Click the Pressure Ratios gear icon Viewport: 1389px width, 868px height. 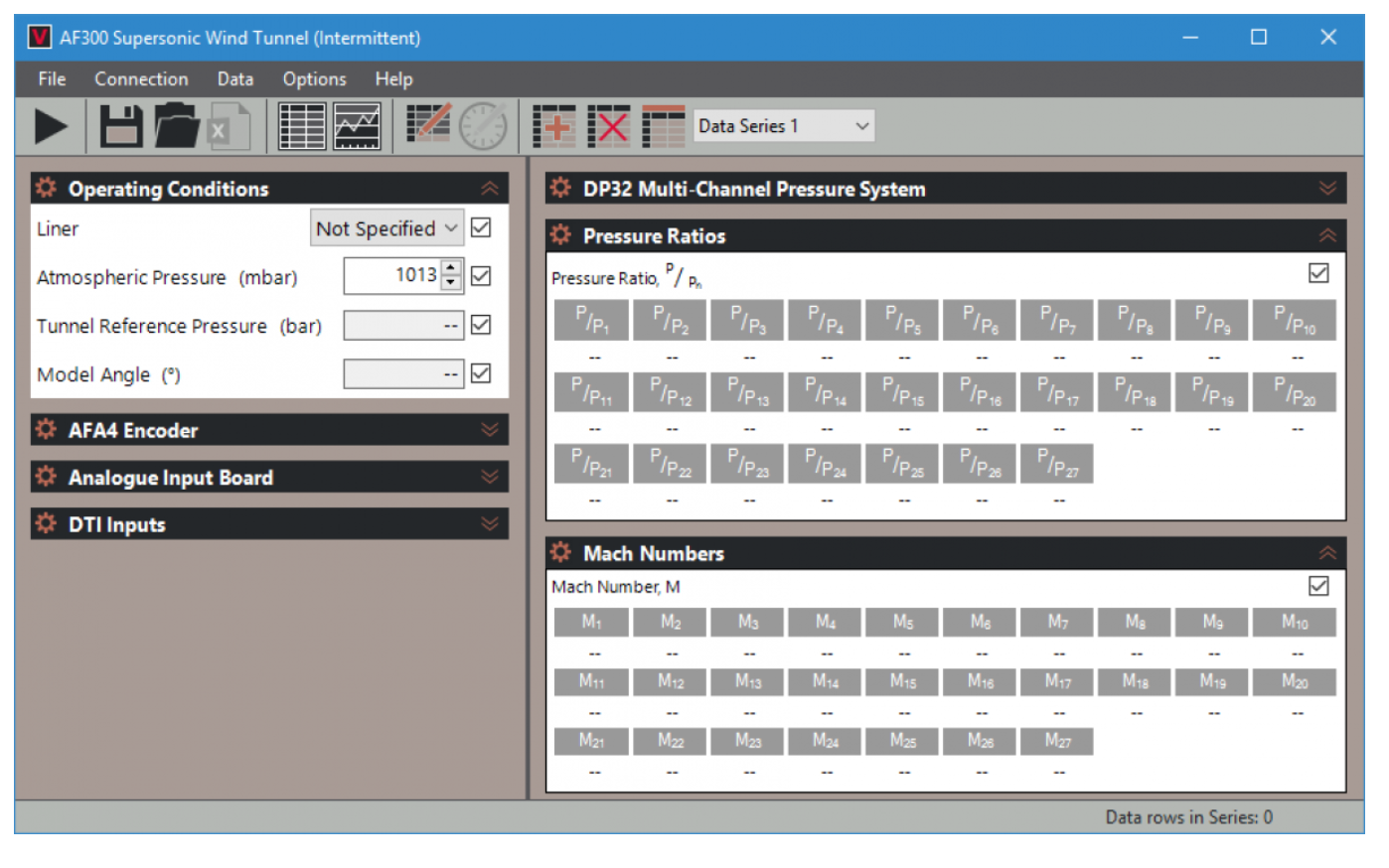coord(561,235)
